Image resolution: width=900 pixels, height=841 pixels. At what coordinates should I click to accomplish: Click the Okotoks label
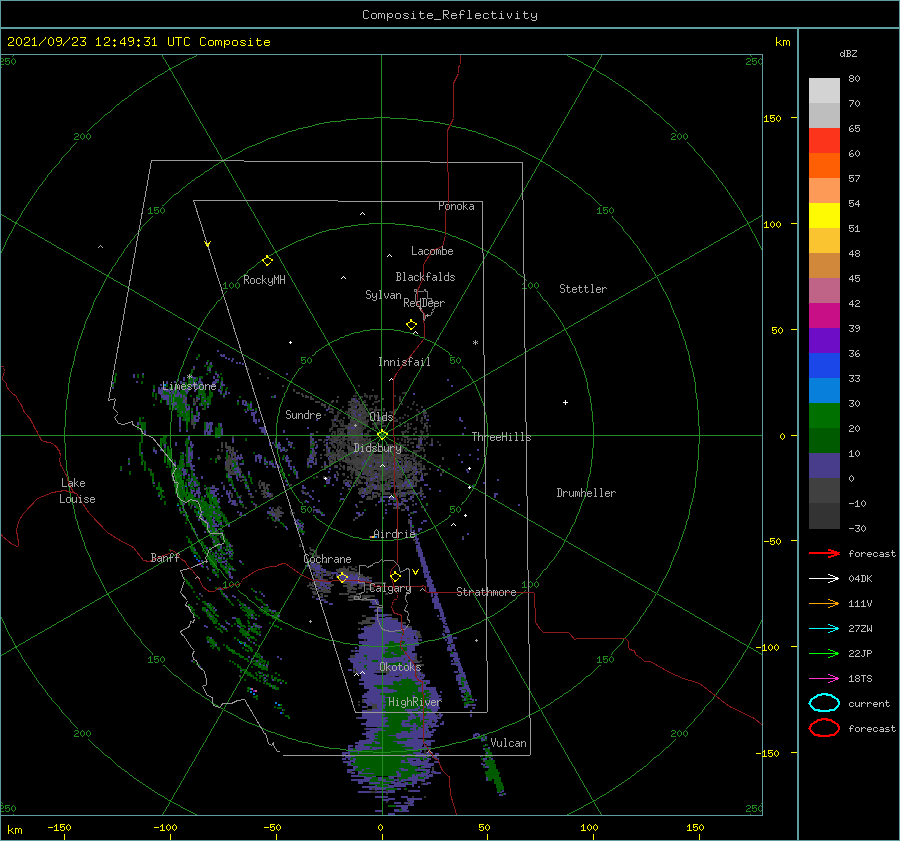(x=400, y=667)
